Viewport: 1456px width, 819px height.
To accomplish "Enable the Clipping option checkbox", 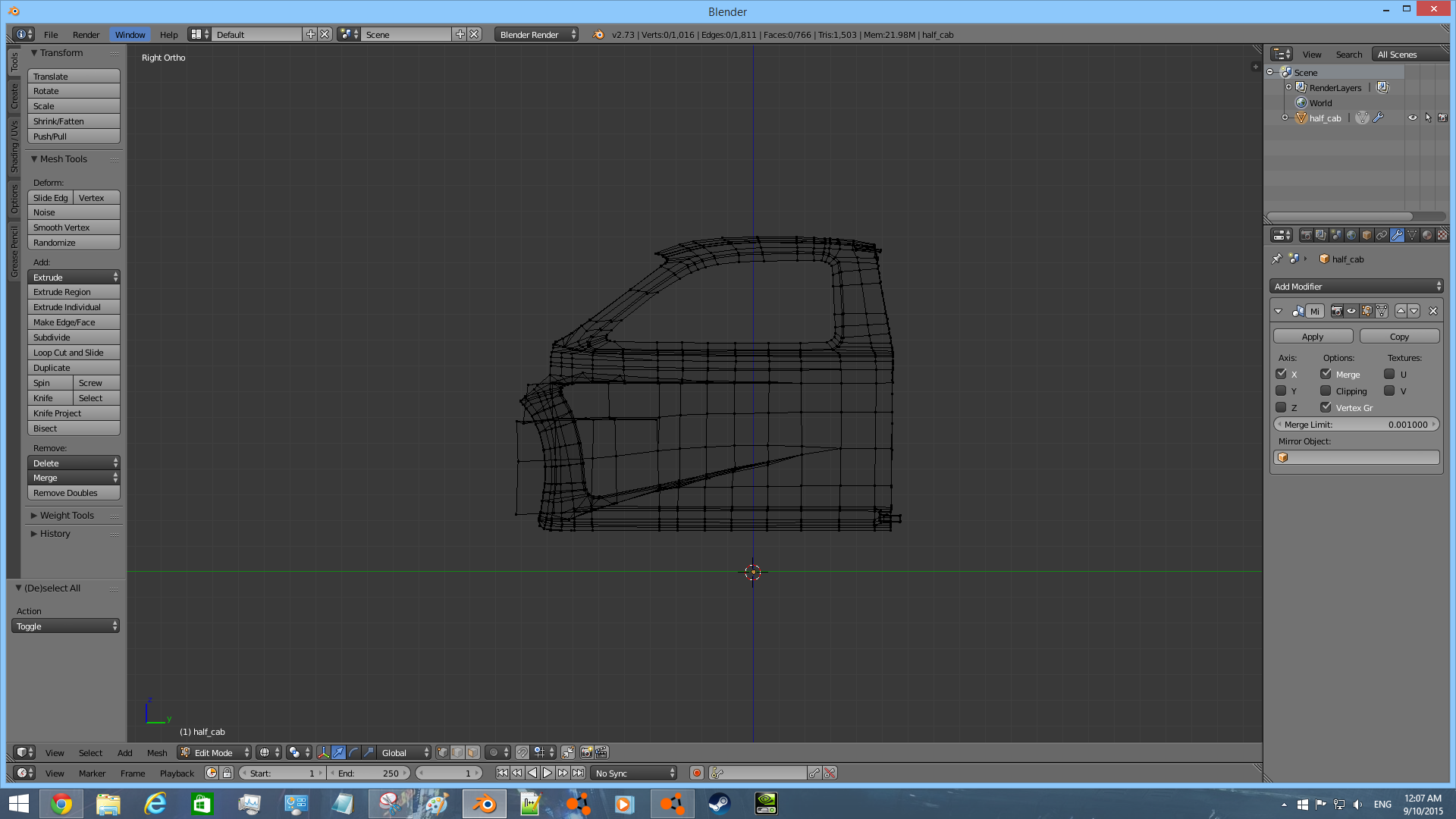I will pyautogui.click(x=1326, y=391).
